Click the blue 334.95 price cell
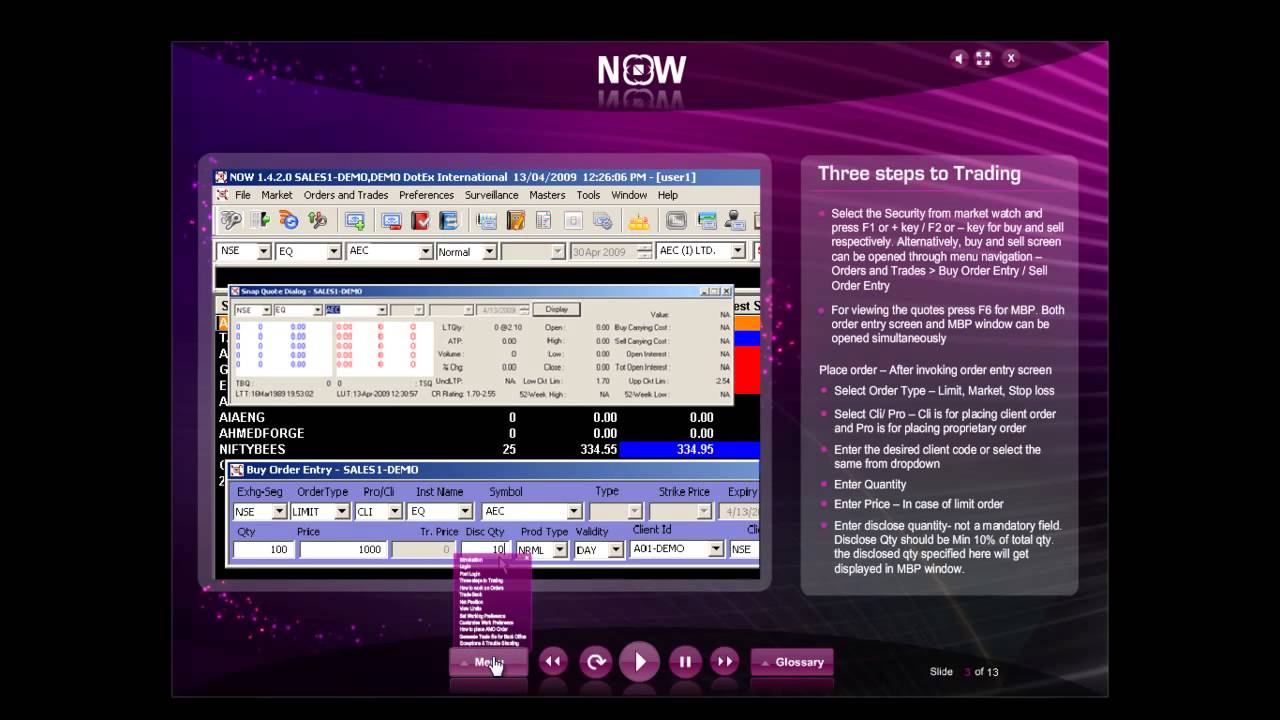This screenshot has height=720, width=1280. pyautogui.click(x=689, y=449)
